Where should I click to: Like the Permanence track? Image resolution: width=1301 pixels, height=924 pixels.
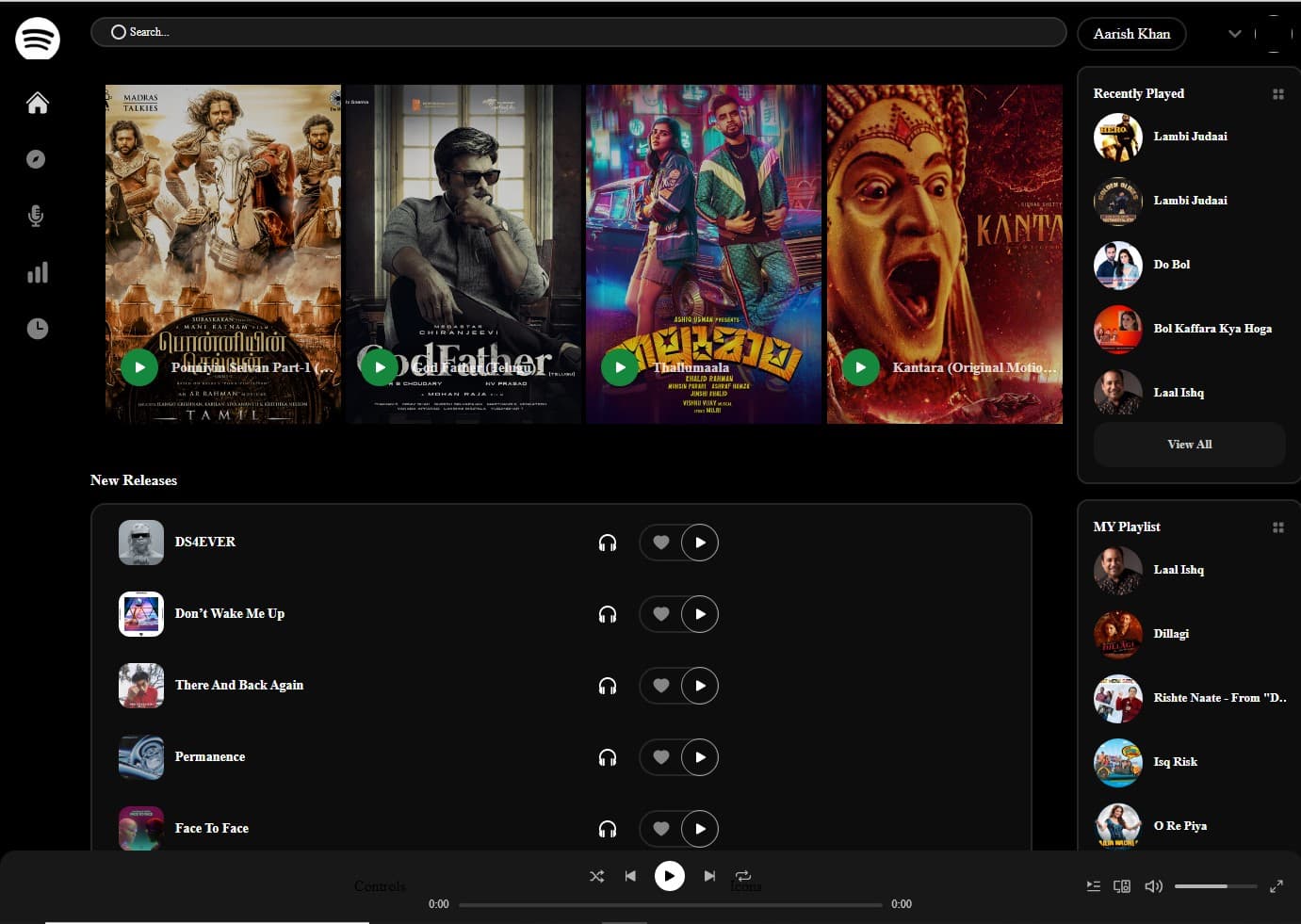tap(661, 757)
